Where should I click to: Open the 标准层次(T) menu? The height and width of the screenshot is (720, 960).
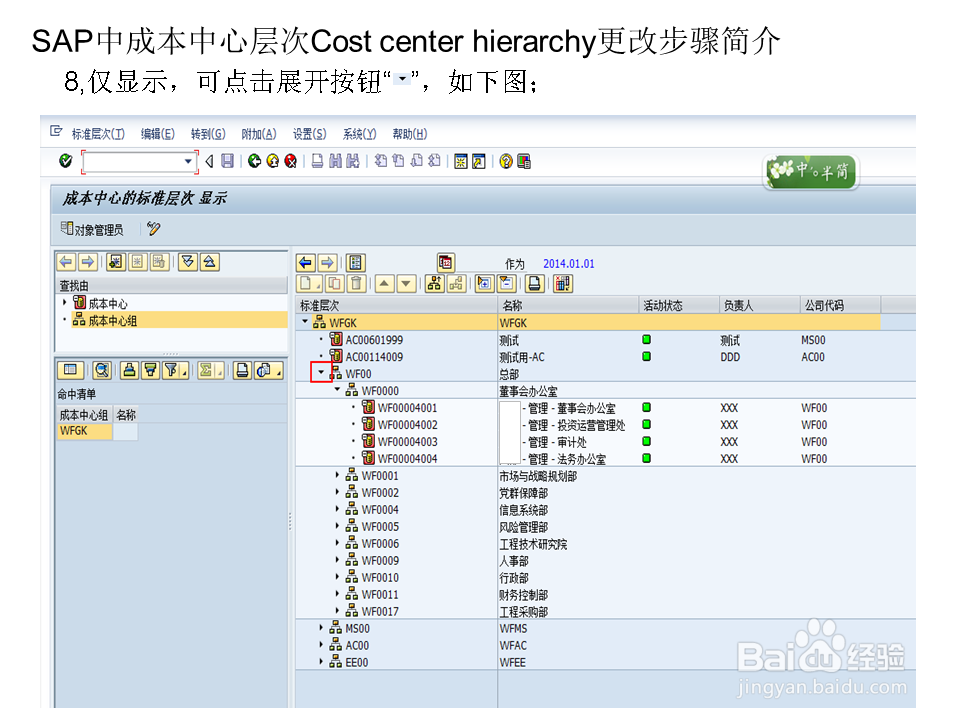tap(98, 133)
